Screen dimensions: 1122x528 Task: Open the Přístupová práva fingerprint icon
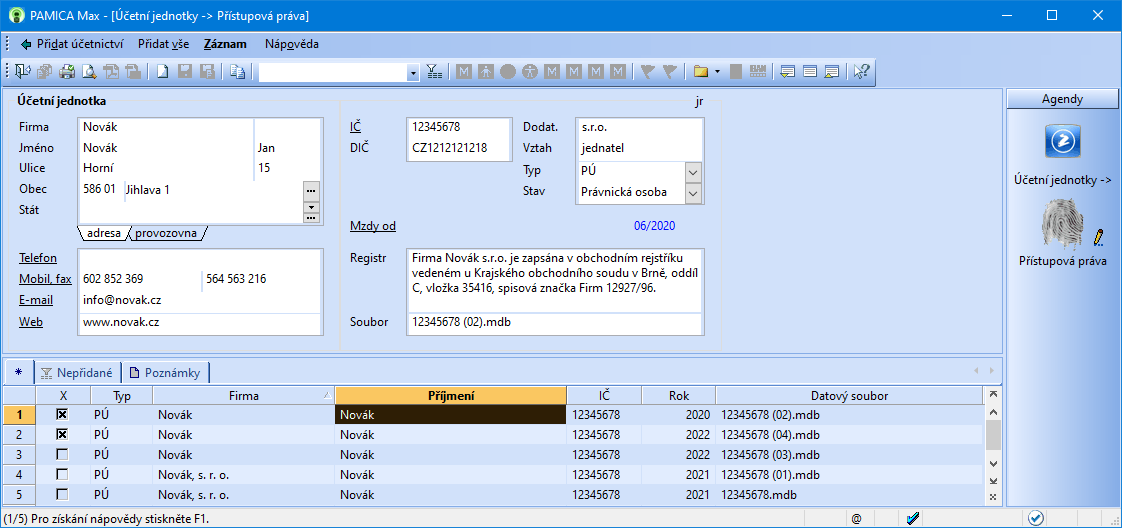click(x=1062, y=223)
